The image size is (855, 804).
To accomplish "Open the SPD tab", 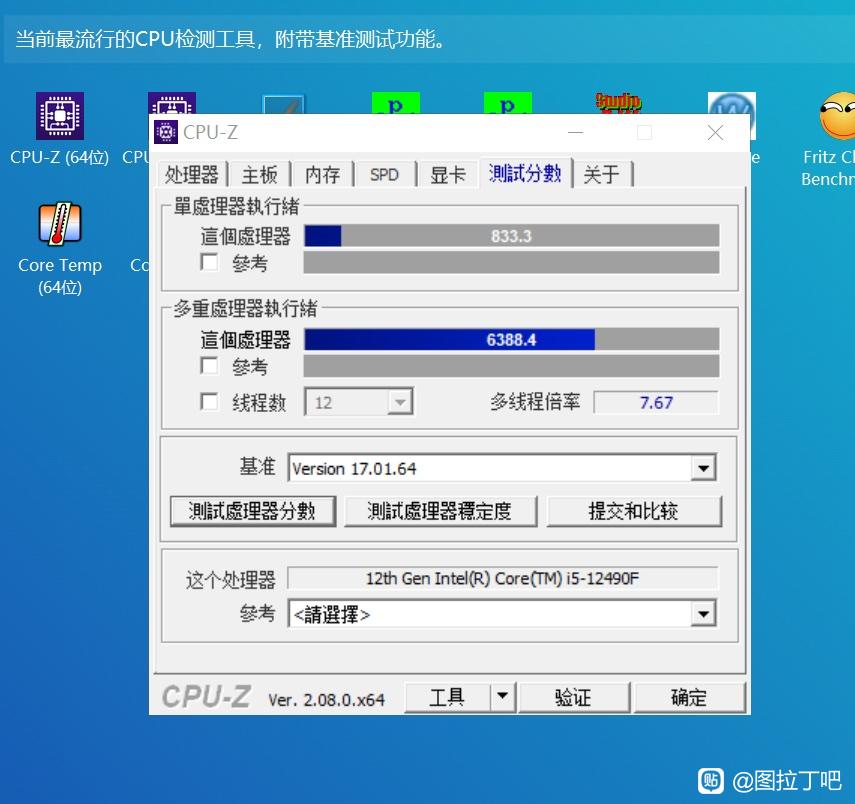I will [x=384, y=175].
